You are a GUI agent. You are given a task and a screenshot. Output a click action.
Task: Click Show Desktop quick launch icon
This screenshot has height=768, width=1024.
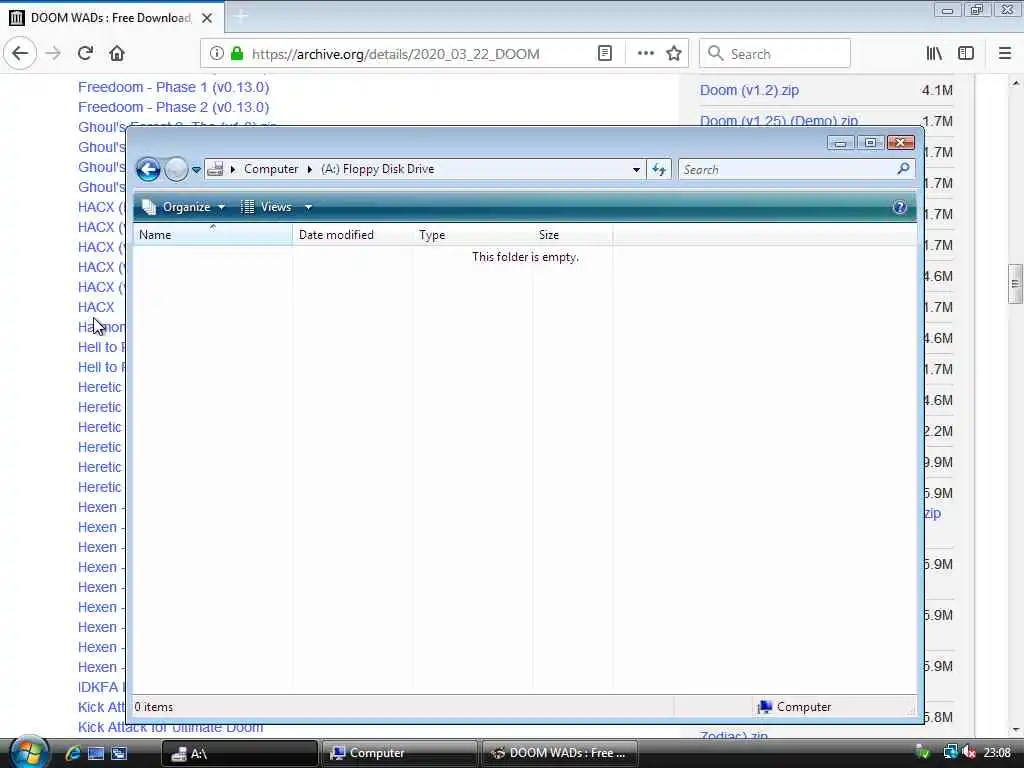[96, 753]
